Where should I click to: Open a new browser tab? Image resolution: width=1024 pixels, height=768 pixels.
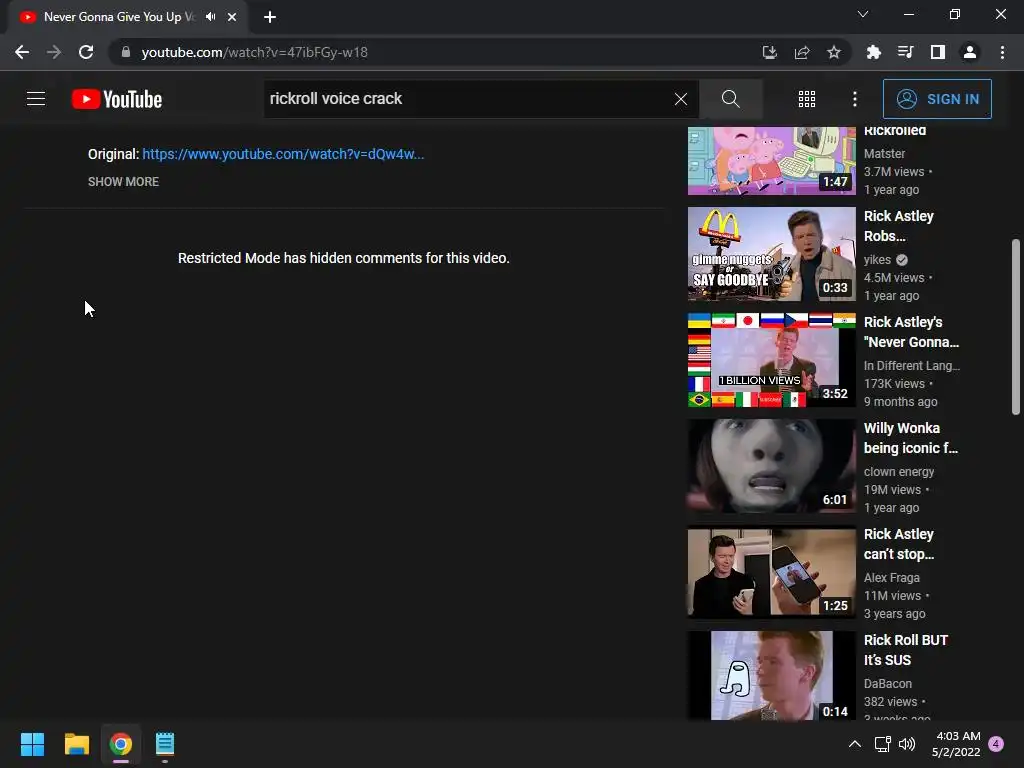tap(270, 17)
